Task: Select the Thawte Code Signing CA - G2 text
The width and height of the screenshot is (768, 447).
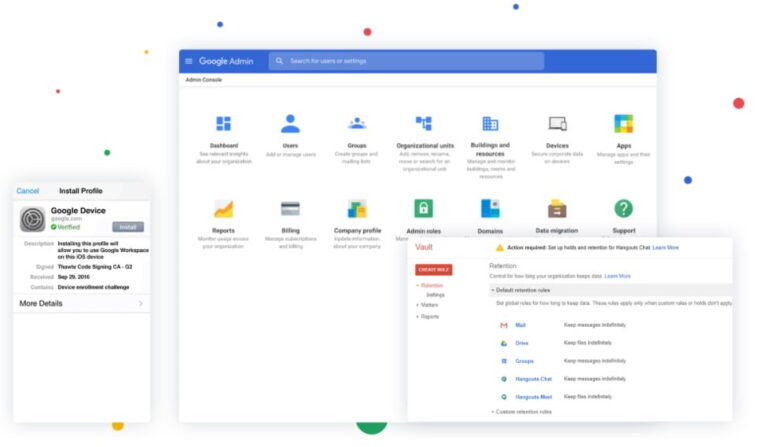Action: pos(95,267)
